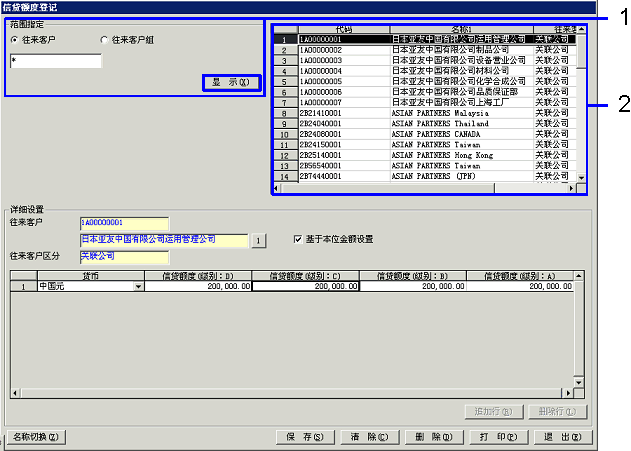Click the 打印 button

pyautogui.click(x=498, y=437)
